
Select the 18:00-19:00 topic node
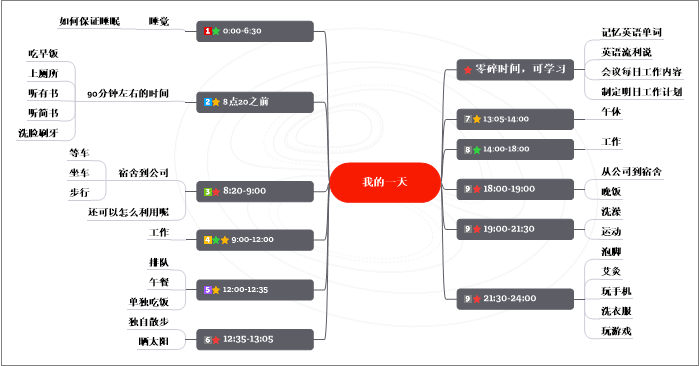click(x=515, y=189)
